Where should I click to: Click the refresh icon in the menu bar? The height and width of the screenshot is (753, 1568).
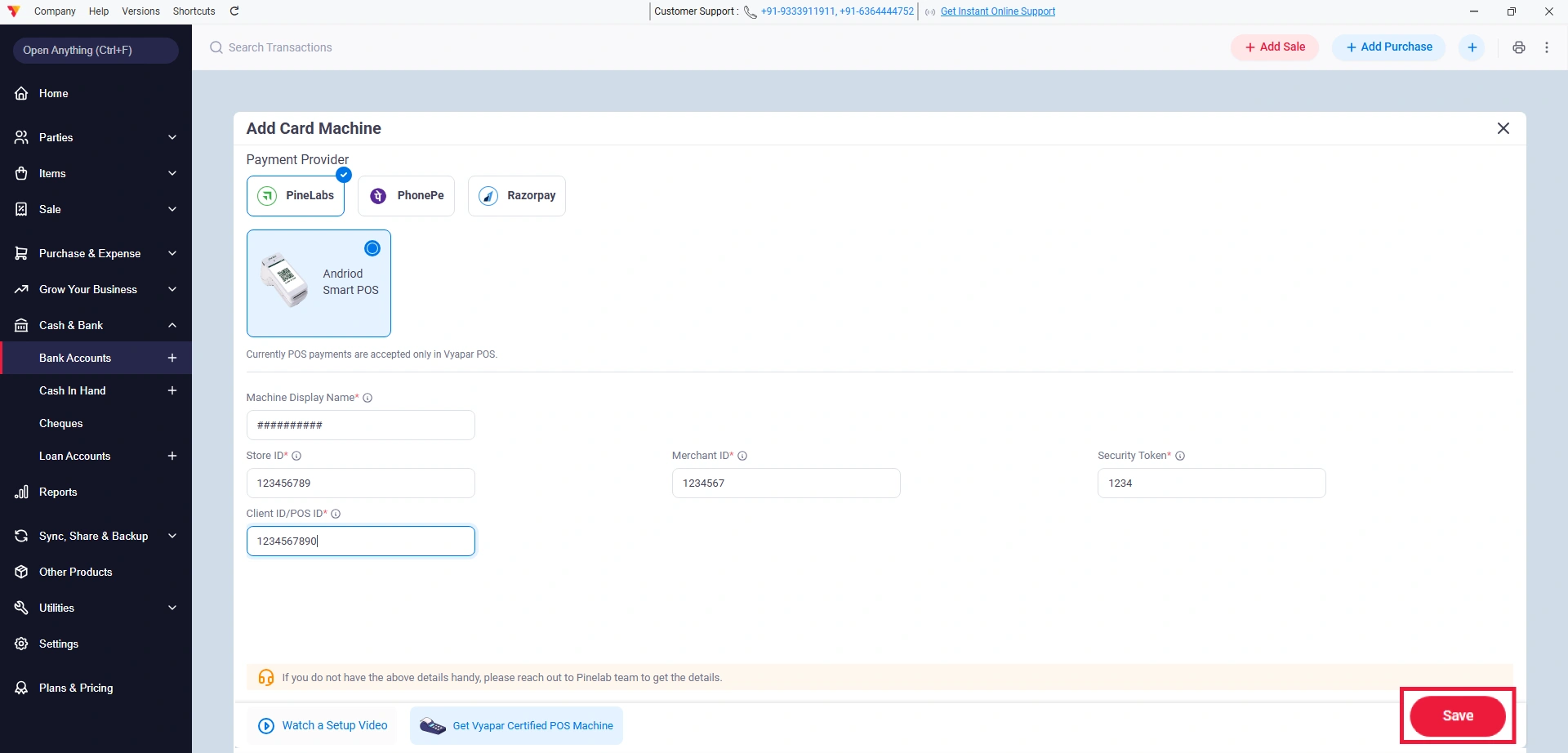[x=234, y=11]
